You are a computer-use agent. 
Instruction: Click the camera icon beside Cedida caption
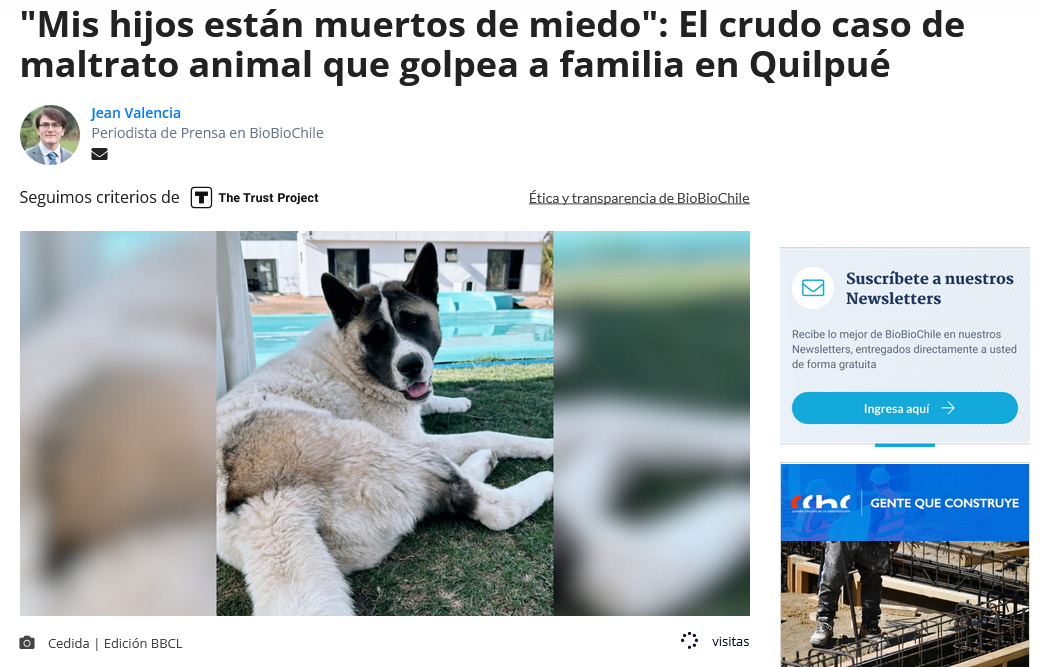pyautogui.click(x=27, y=642)
